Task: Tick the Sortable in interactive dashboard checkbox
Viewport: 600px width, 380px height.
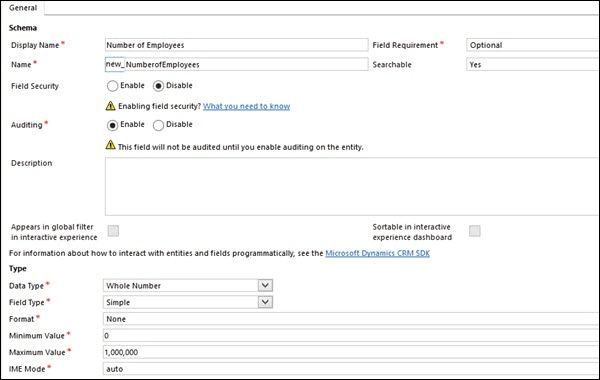Action: coord(475,231)
